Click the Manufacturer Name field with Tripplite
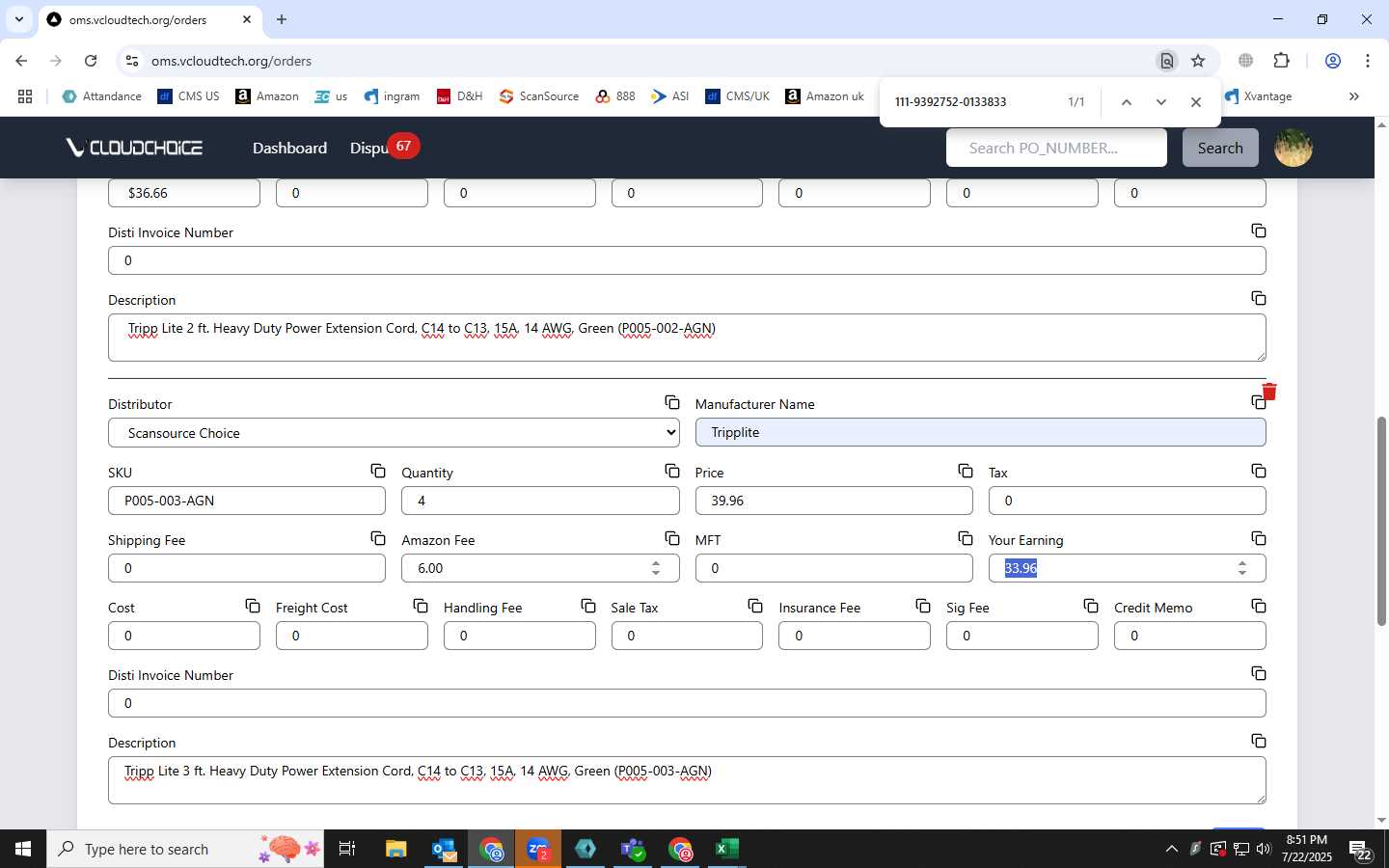 coord(980,432)
